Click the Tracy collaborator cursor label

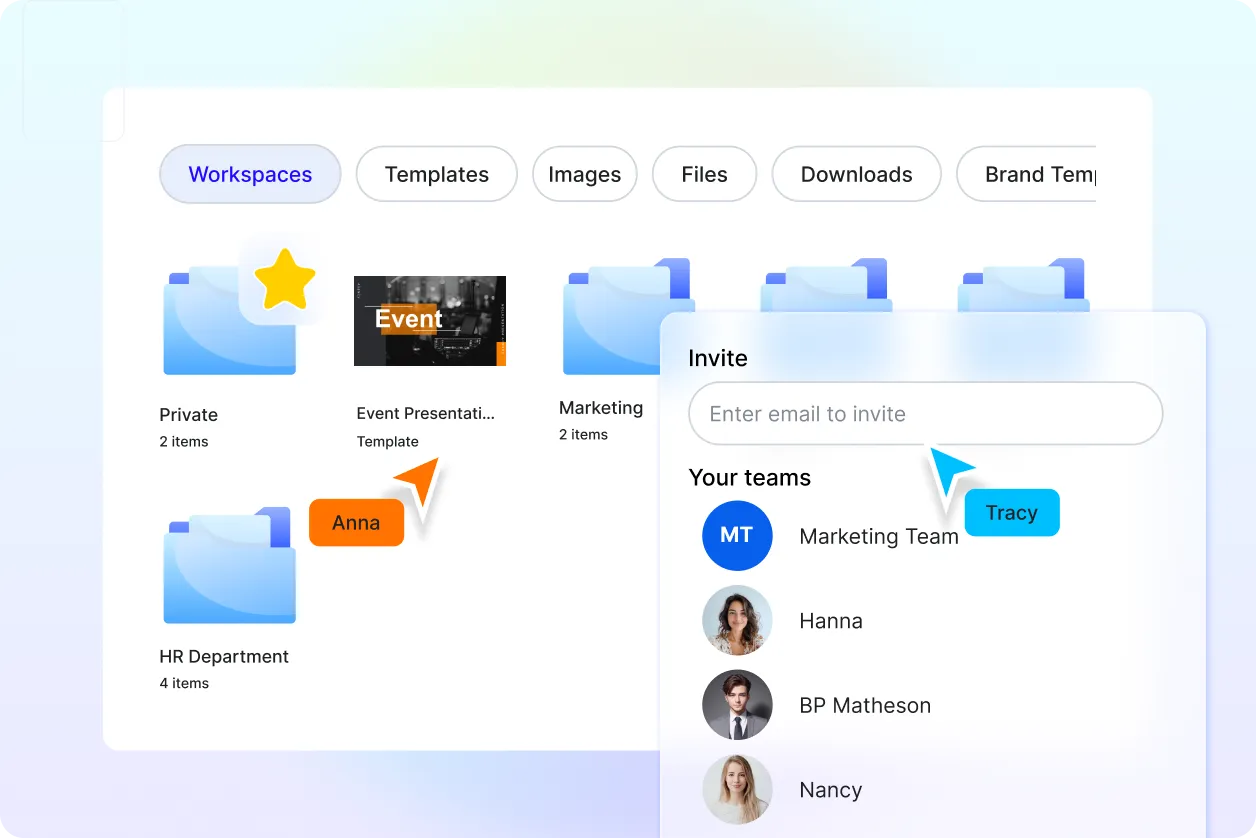pos(1011,512)
